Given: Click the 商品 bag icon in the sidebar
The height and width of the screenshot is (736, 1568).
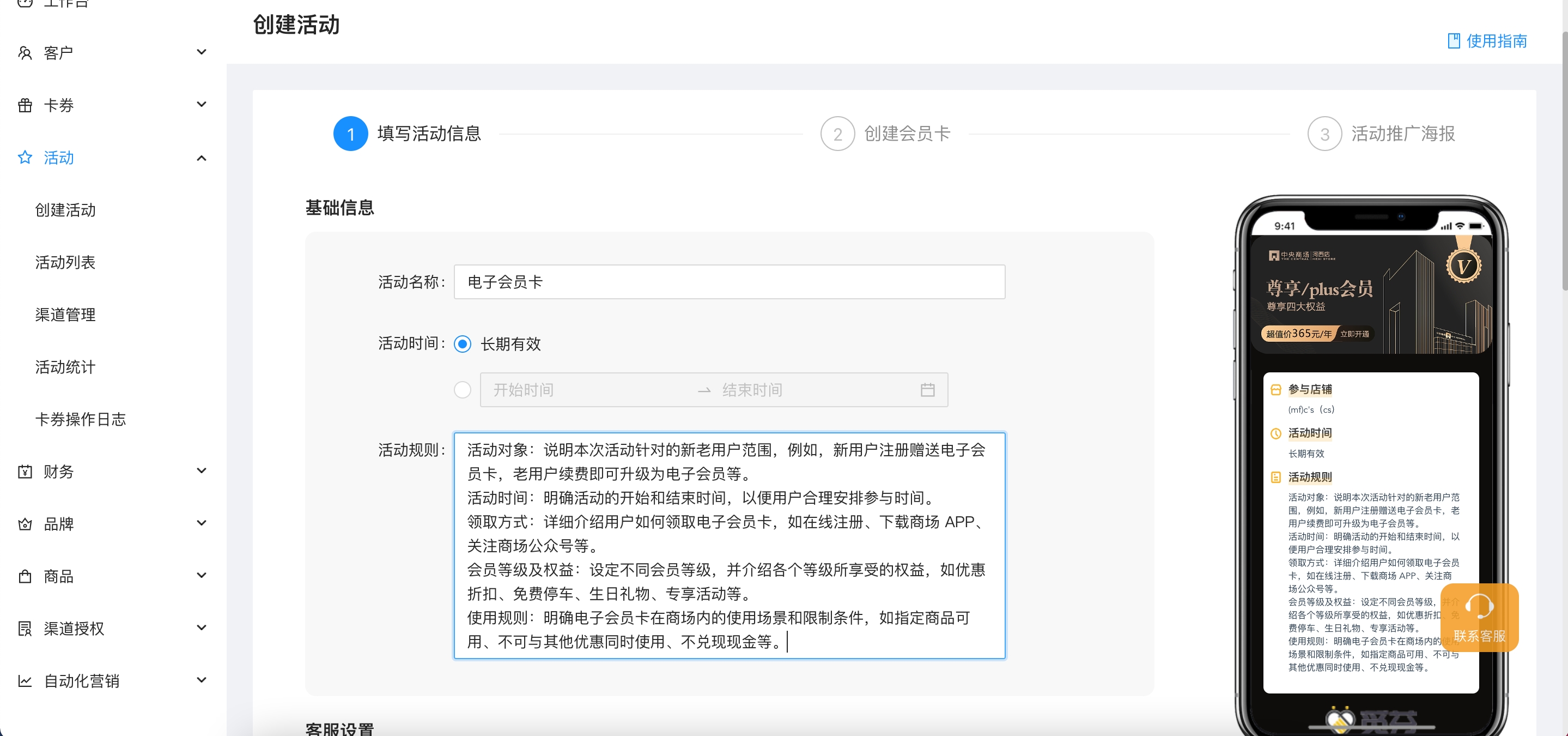Looking at the screenshot, I should click(25, 576).
